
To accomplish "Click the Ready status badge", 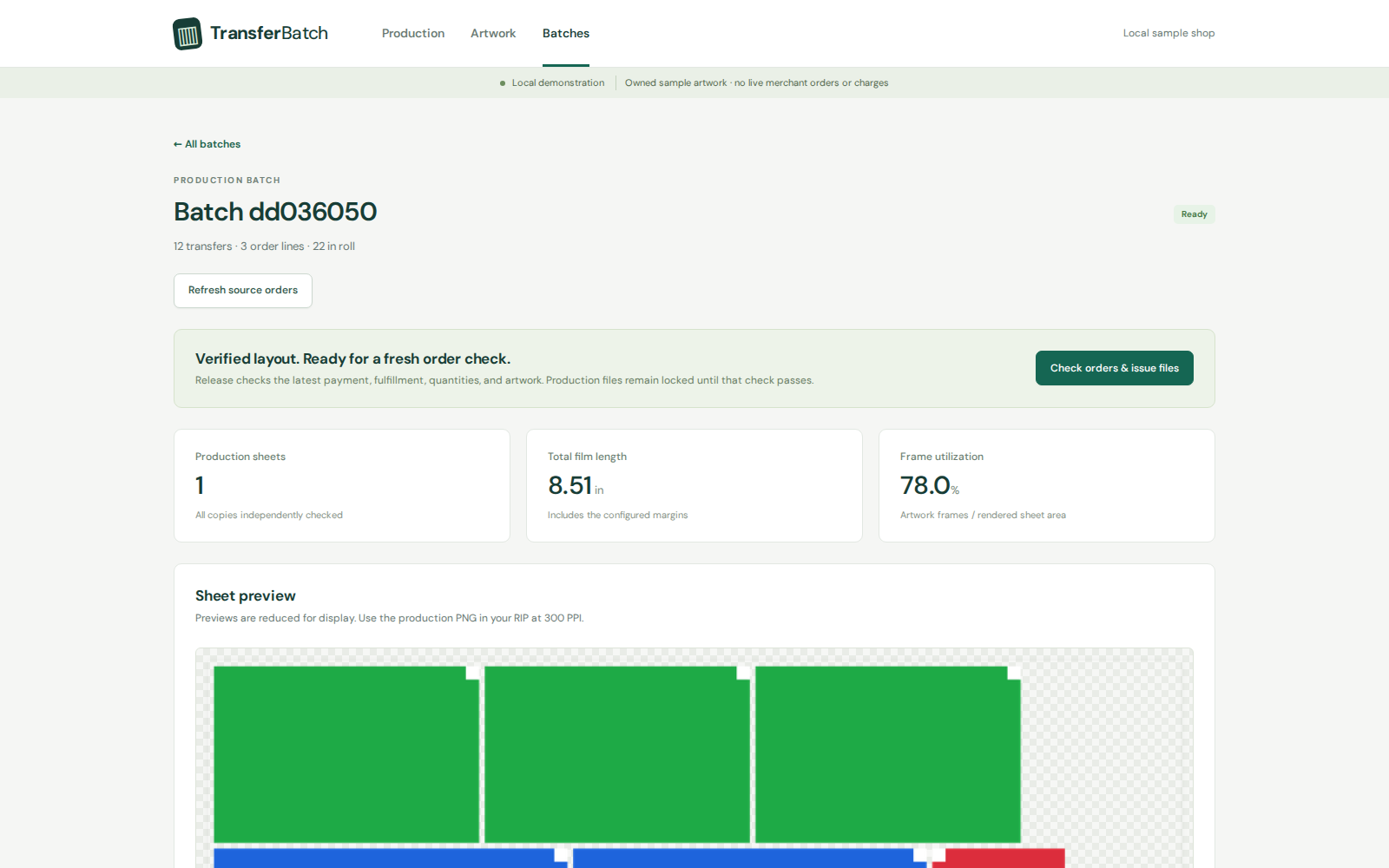I will tap(1194, 214).
